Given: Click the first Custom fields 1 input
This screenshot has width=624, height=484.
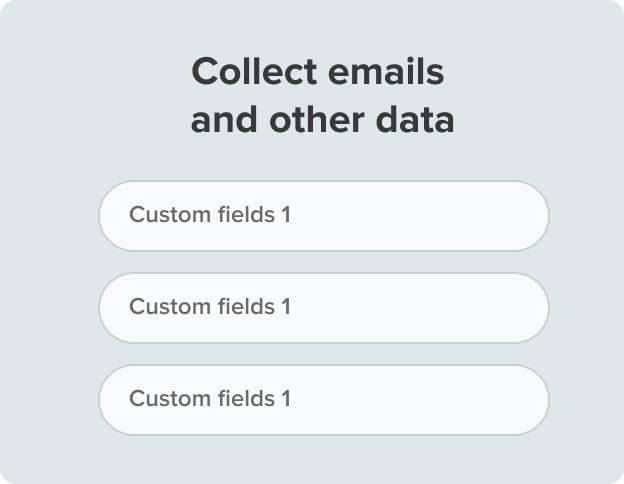Looking at the screenshot, I should point(323,215).
